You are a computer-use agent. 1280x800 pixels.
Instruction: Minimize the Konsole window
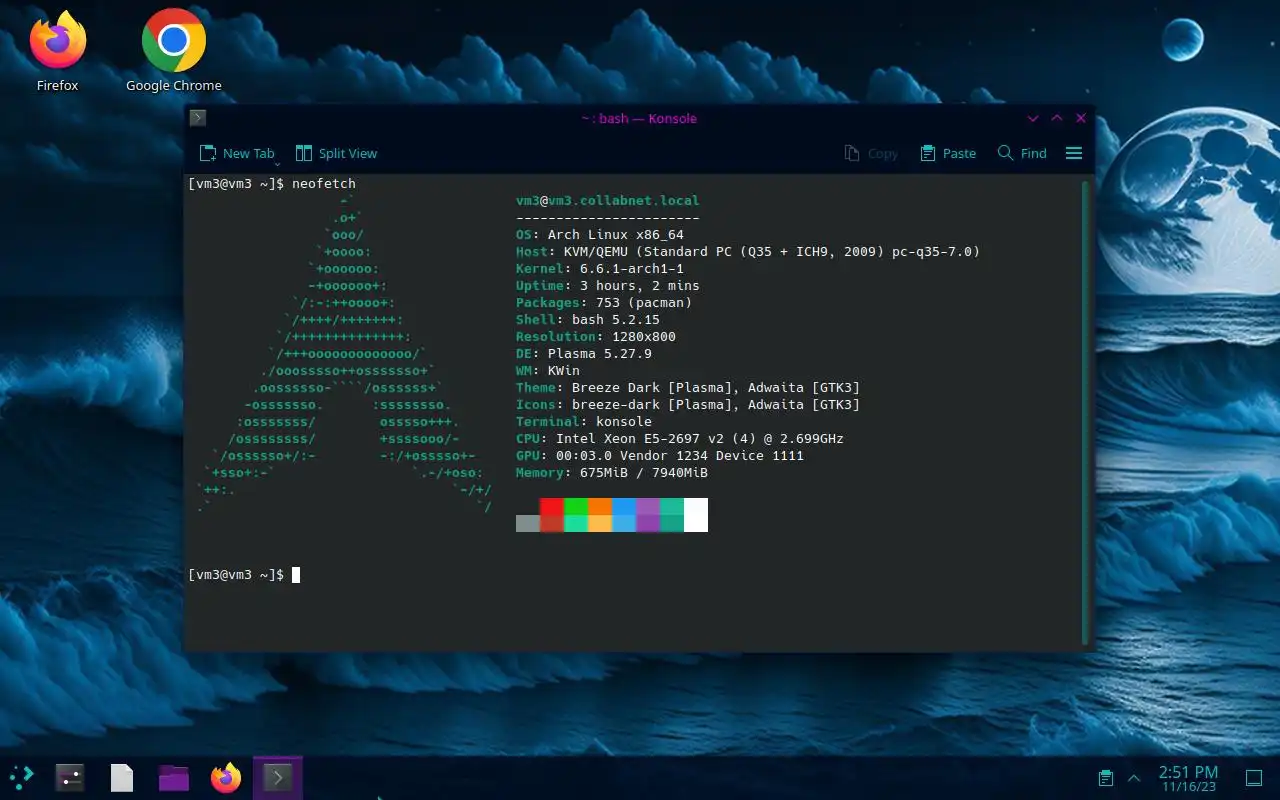point(1033,118)
